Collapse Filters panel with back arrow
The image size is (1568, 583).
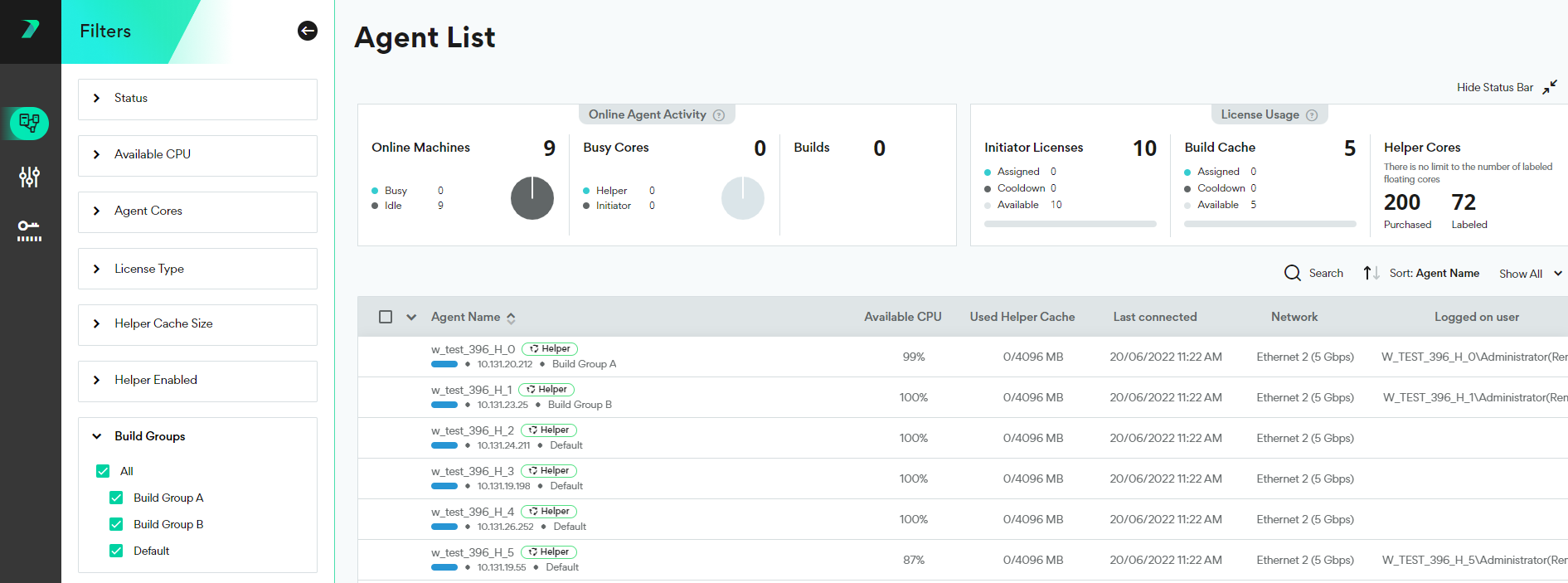pos(307,31)
